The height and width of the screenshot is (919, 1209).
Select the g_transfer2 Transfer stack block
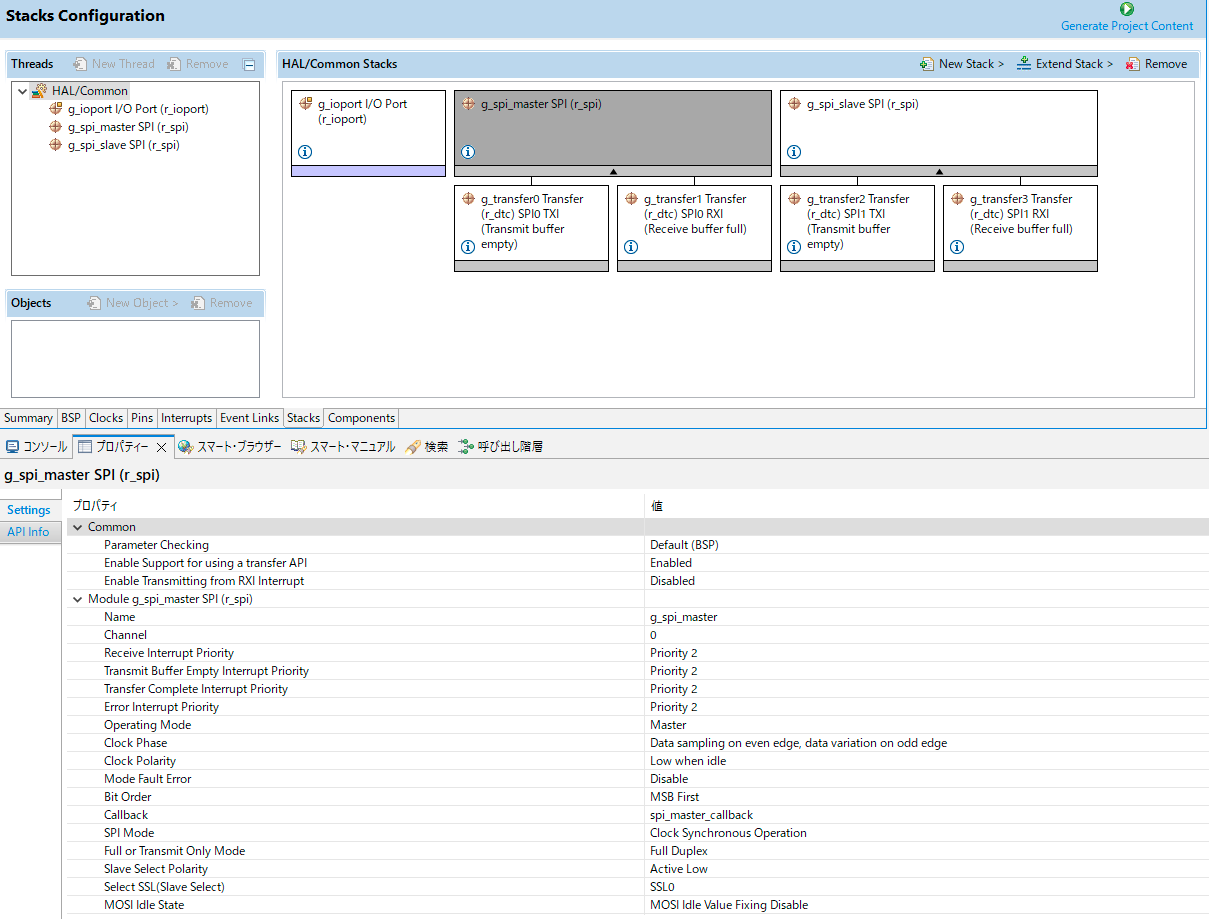[857, 221]
